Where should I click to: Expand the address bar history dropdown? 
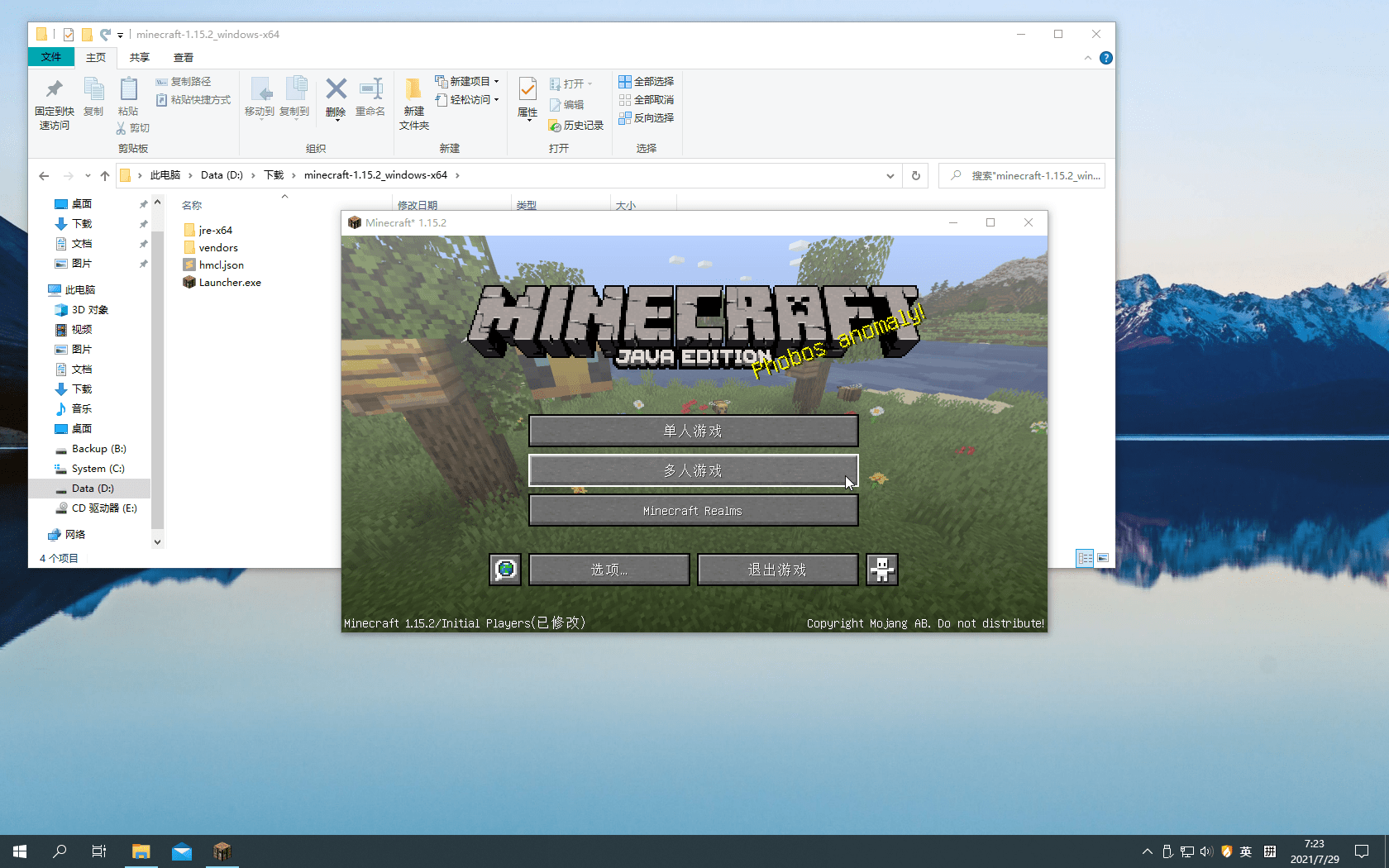point(890,175)
